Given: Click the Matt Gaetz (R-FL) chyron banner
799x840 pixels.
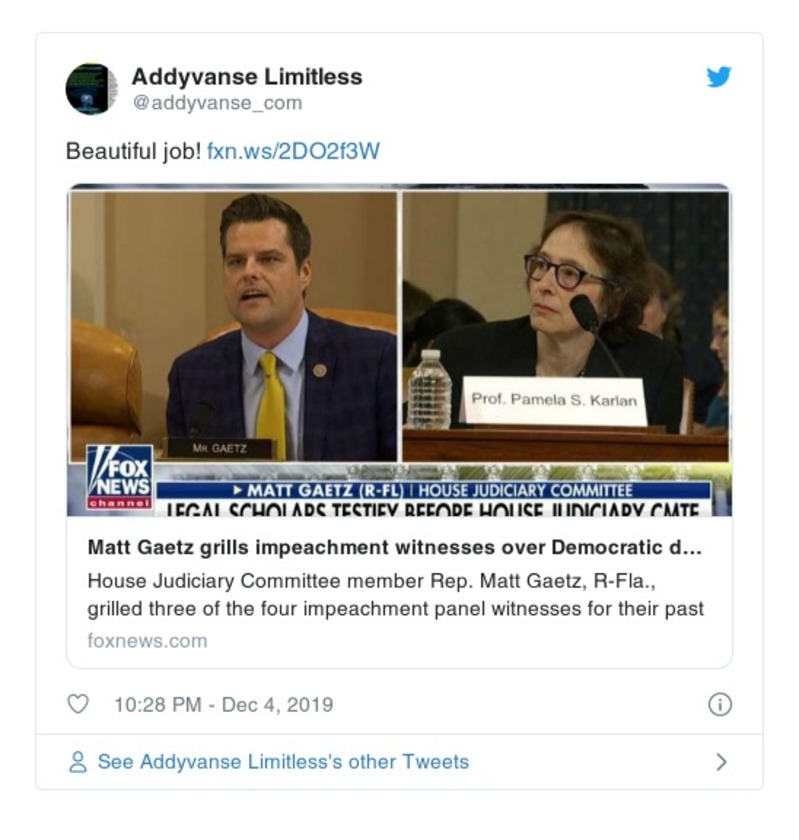Looking at the screenshot, I should point(434,490).
